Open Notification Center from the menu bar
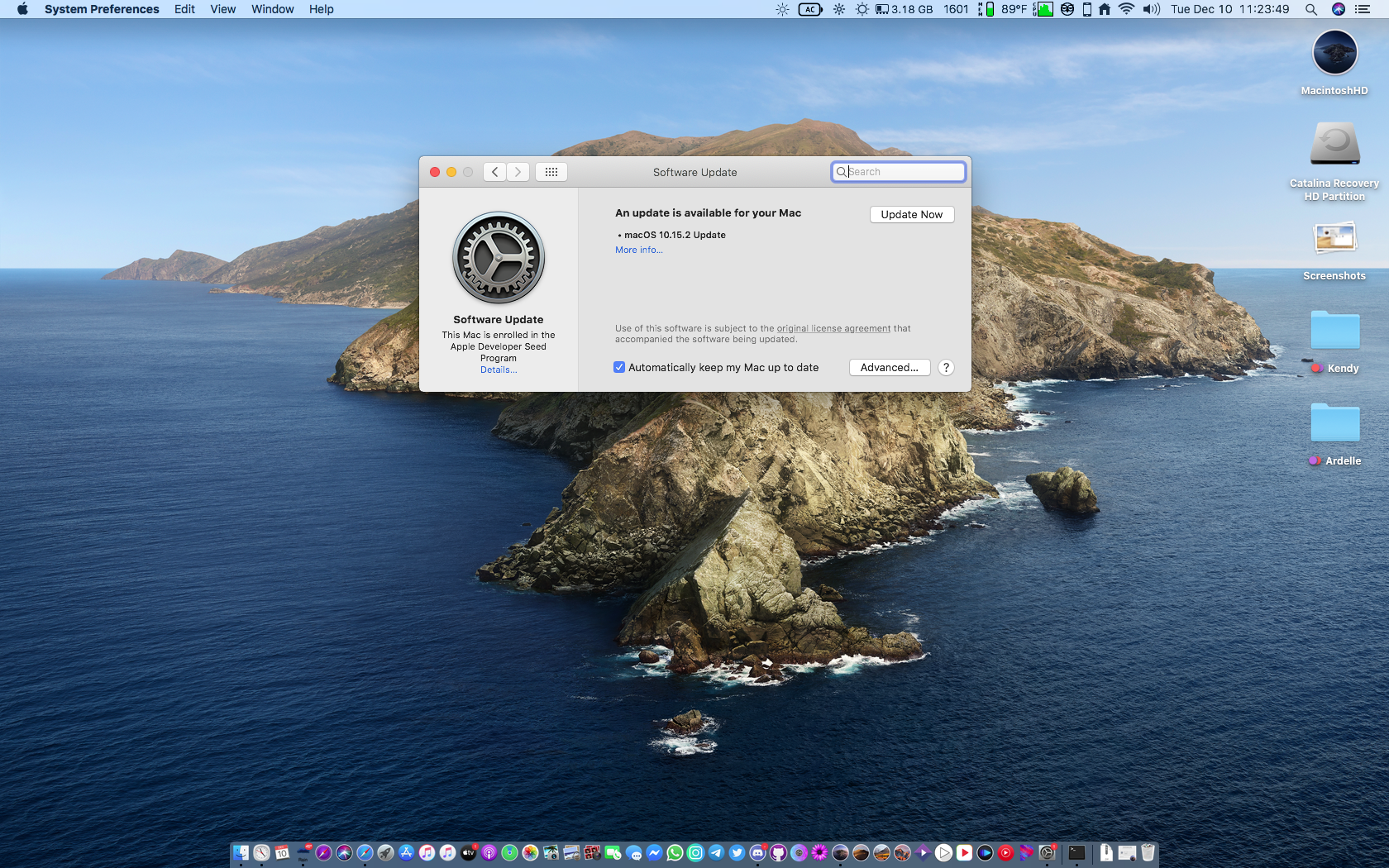This screenshot has width=1389, height=868. coord(1363,9)
